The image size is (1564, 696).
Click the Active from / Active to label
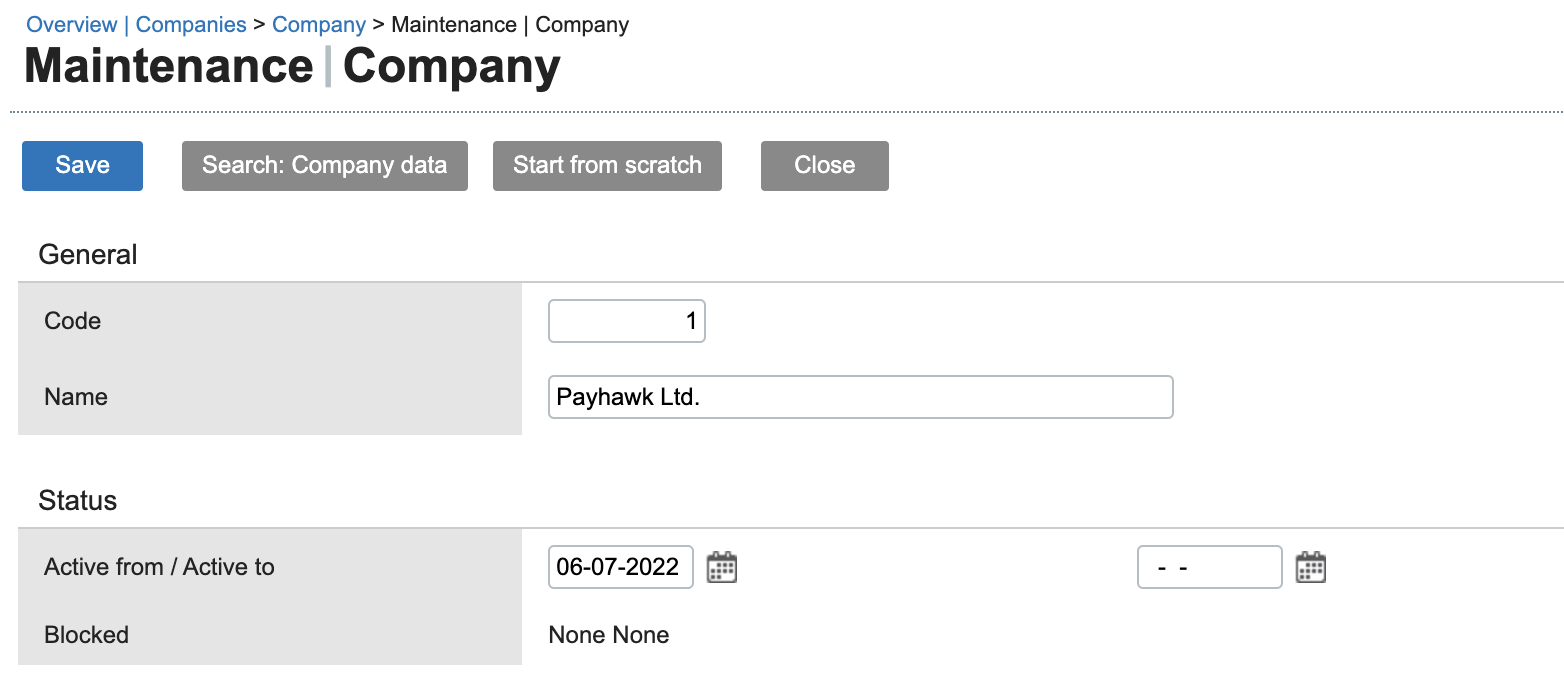(160, 567)
